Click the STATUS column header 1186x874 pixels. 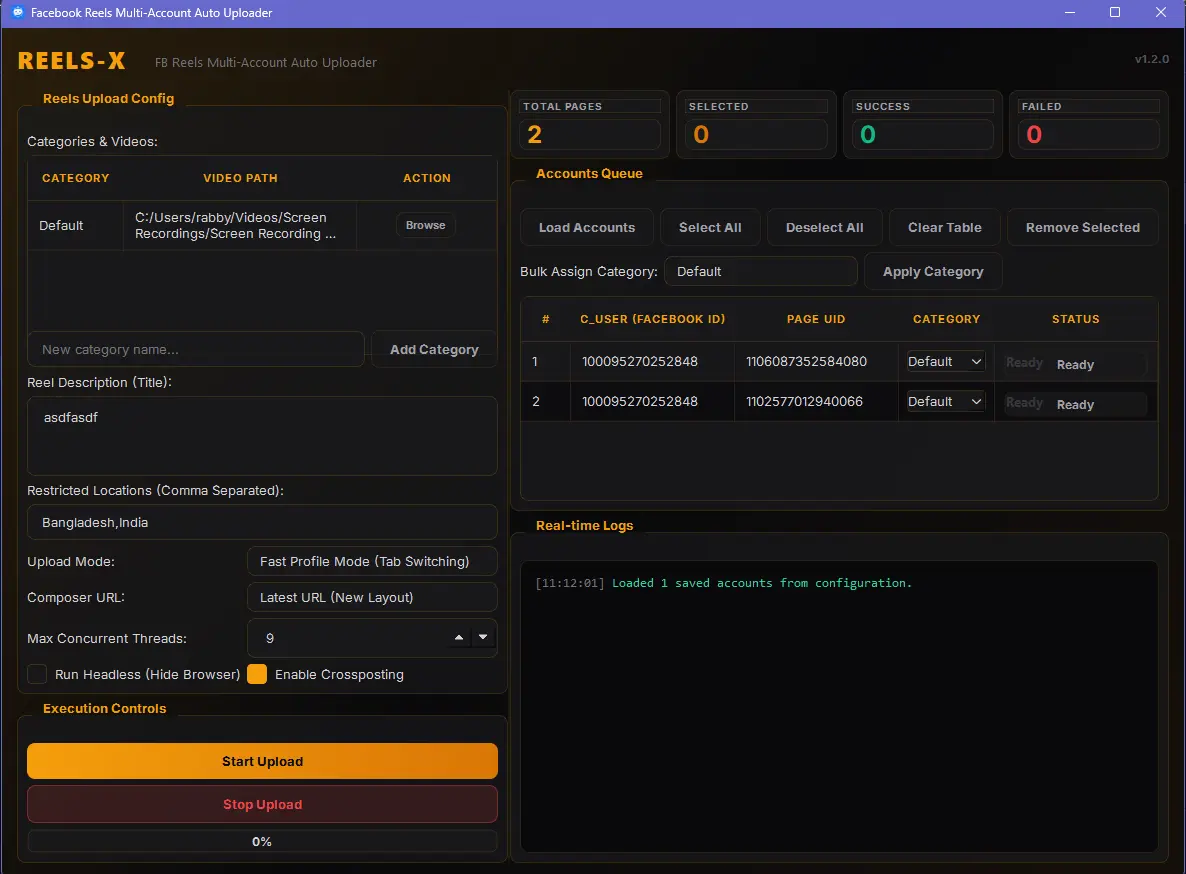click(1076, 319)
